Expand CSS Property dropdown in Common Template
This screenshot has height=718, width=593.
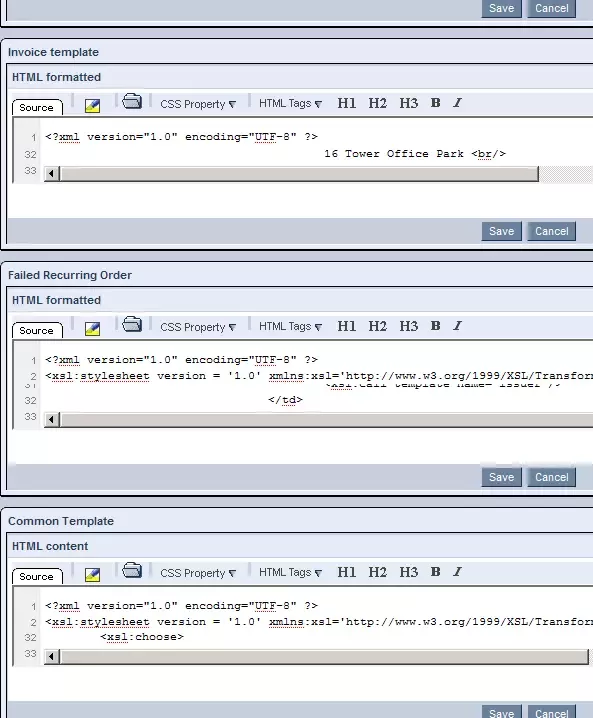(198, 573)
